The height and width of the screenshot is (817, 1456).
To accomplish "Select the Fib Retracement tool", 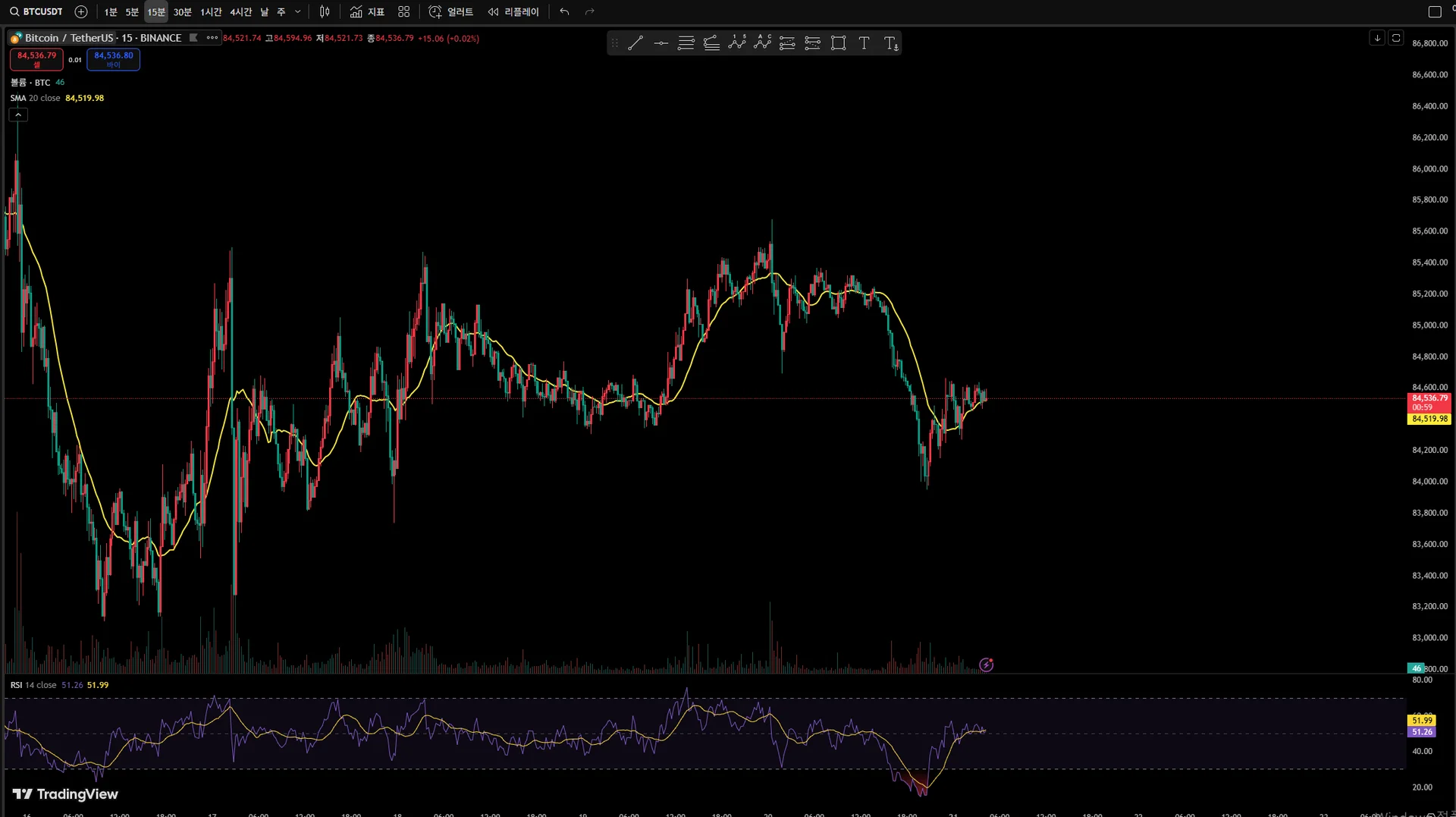I will pyautogui.click(x=686, y=43).
